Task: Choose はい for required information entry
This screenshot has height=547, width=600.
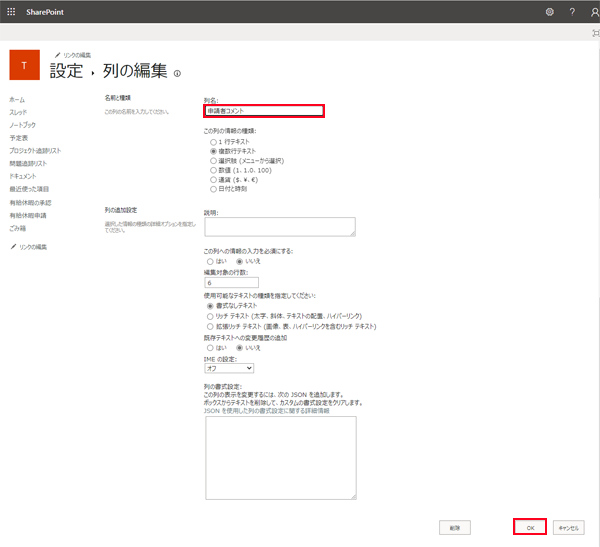Action: pyautogui.click(x=210, y=261)
